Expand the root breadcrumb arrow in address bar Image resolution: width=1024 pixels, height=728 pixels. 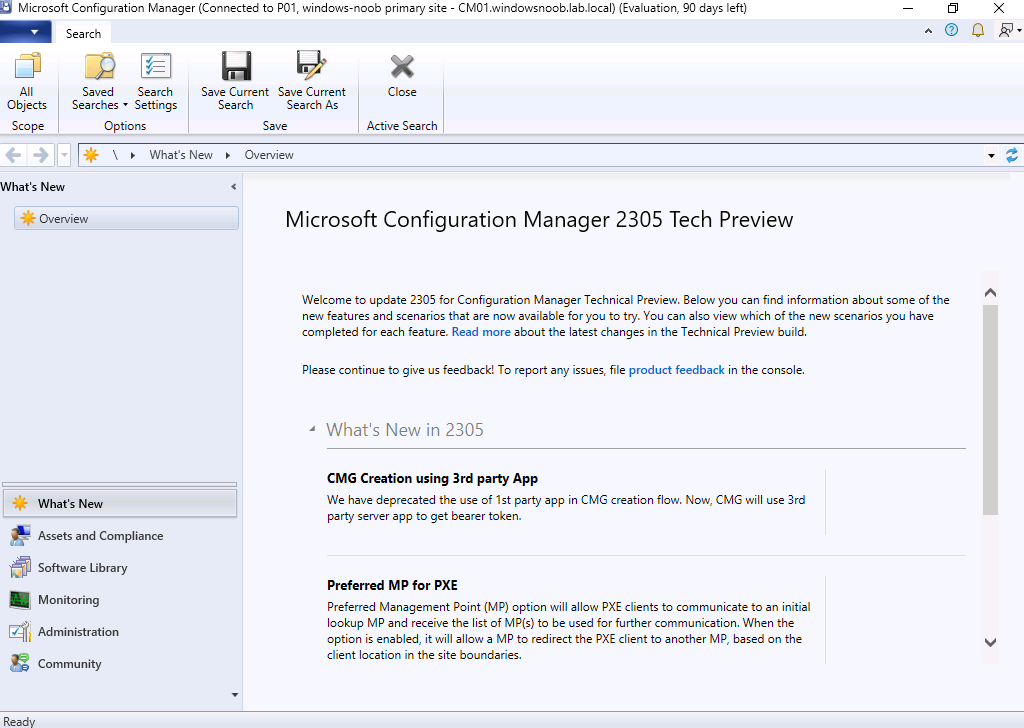pos(133,155)
